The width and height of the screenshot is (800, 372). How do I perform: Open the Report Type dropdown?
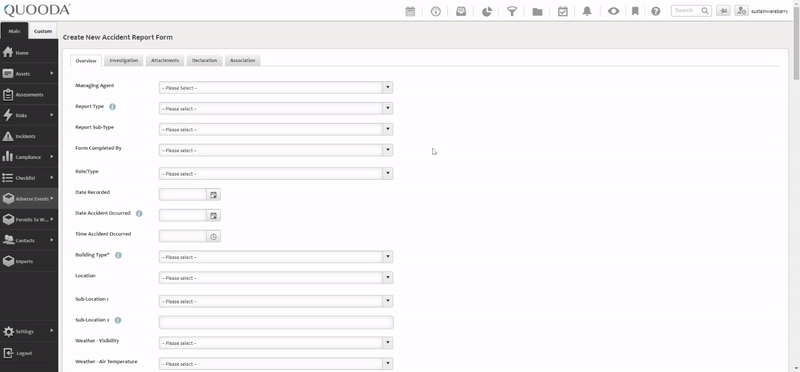point(276,109)
